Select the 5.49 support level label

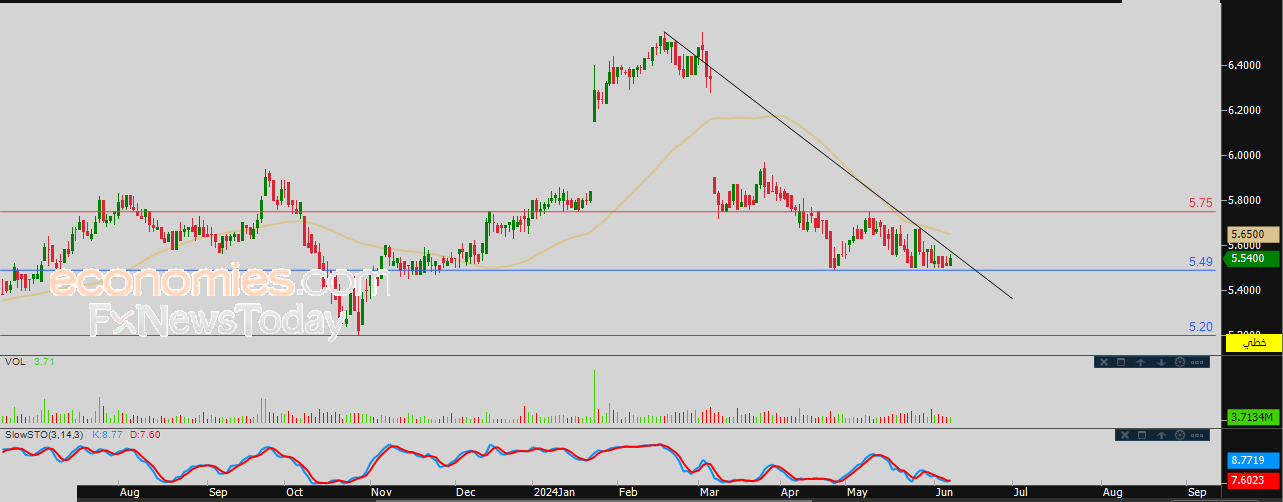[1200, 261]
